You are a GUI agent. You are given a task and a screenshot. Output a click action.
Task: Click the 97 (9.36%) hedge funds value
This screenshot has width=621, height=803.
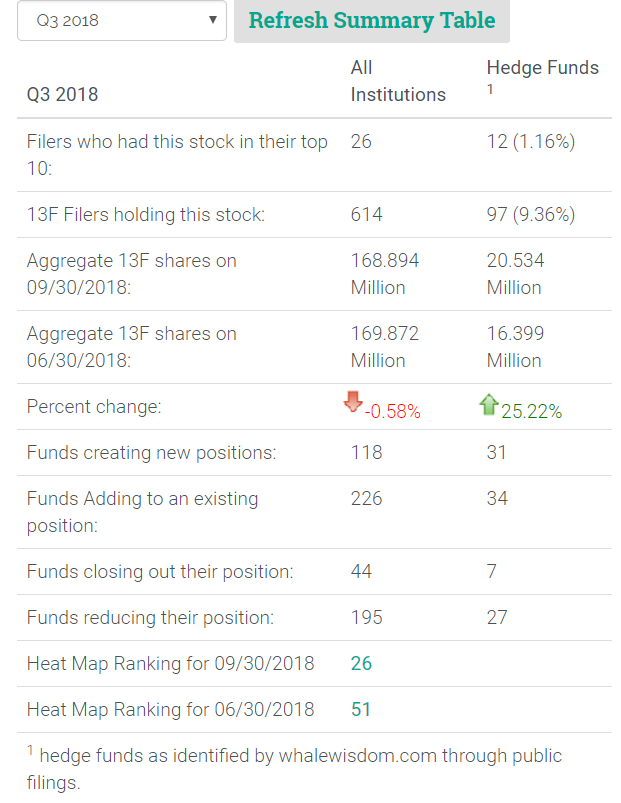point(530,214)
